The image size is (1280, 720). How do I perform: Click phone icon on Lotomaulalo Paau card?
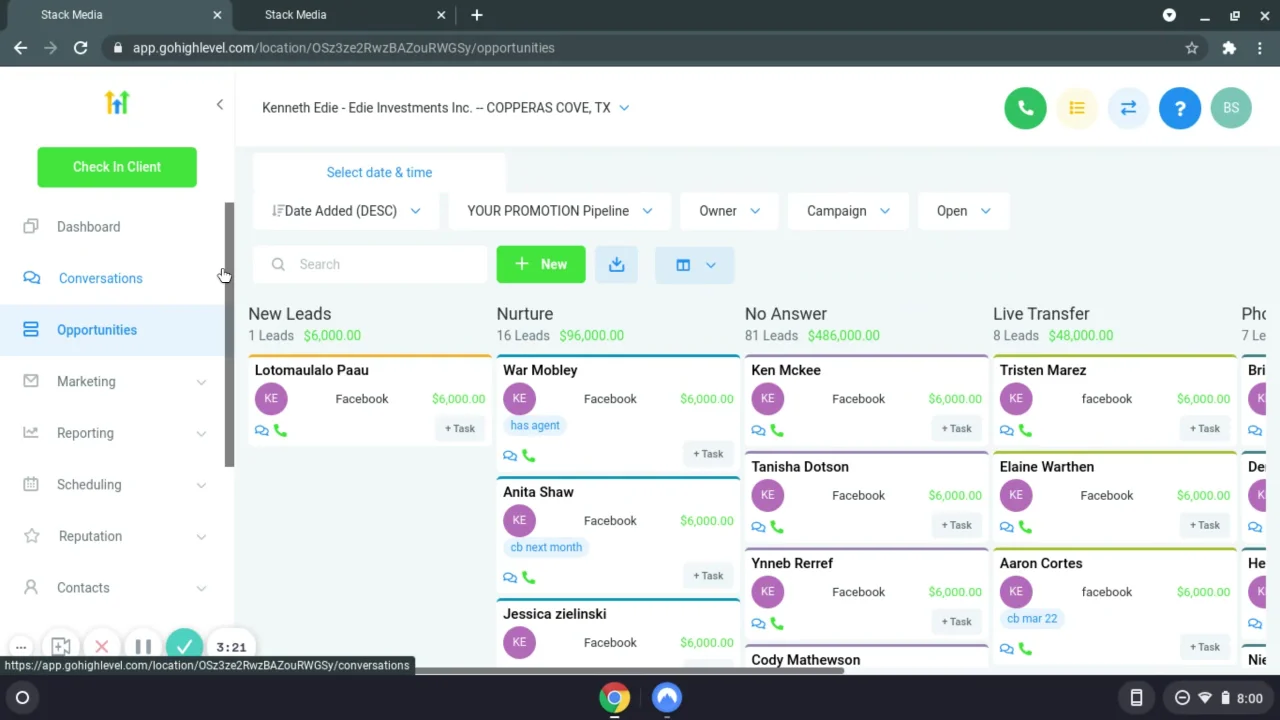click(280, 430)
